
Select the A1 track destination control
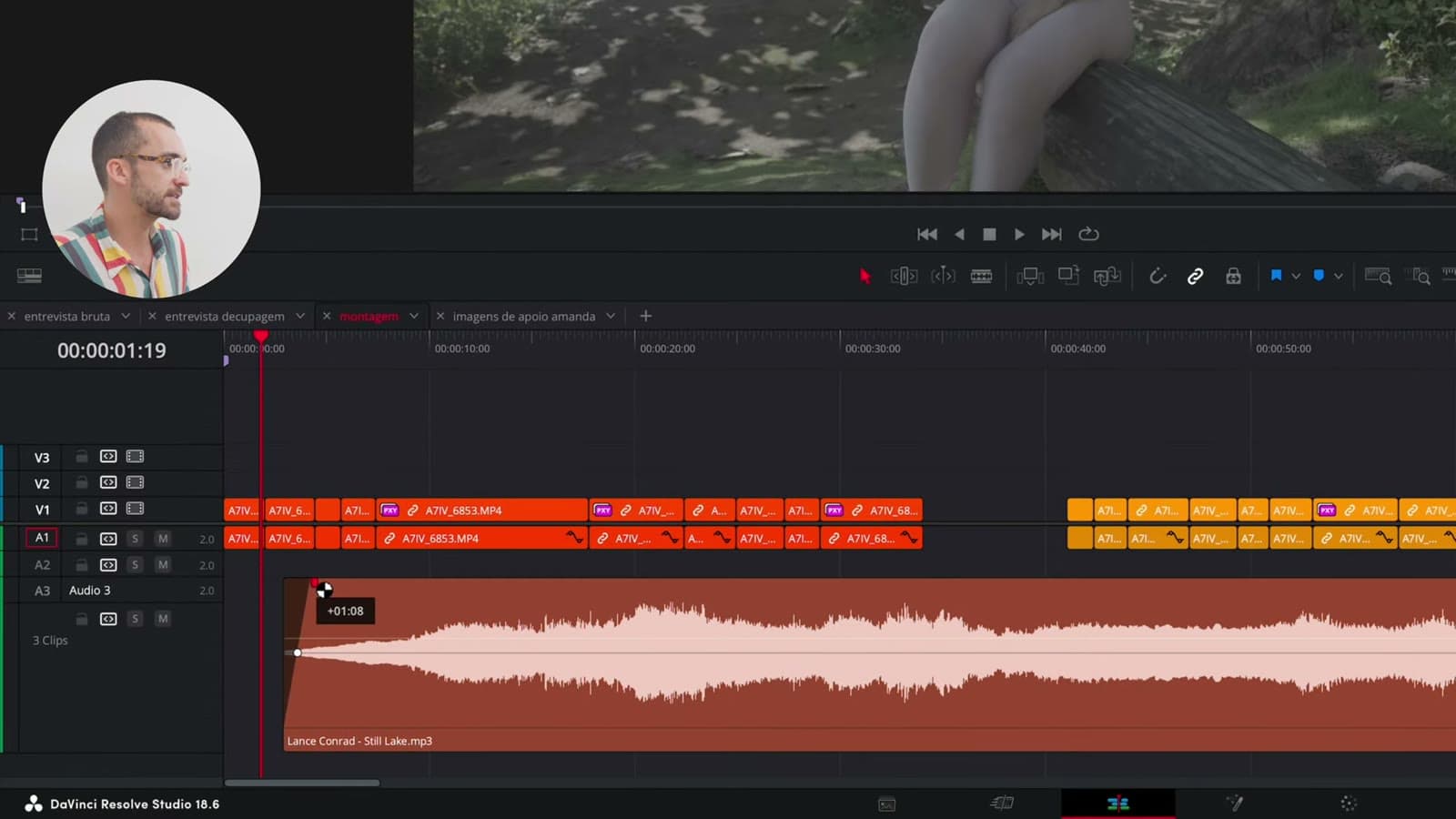tap(42, 538)
